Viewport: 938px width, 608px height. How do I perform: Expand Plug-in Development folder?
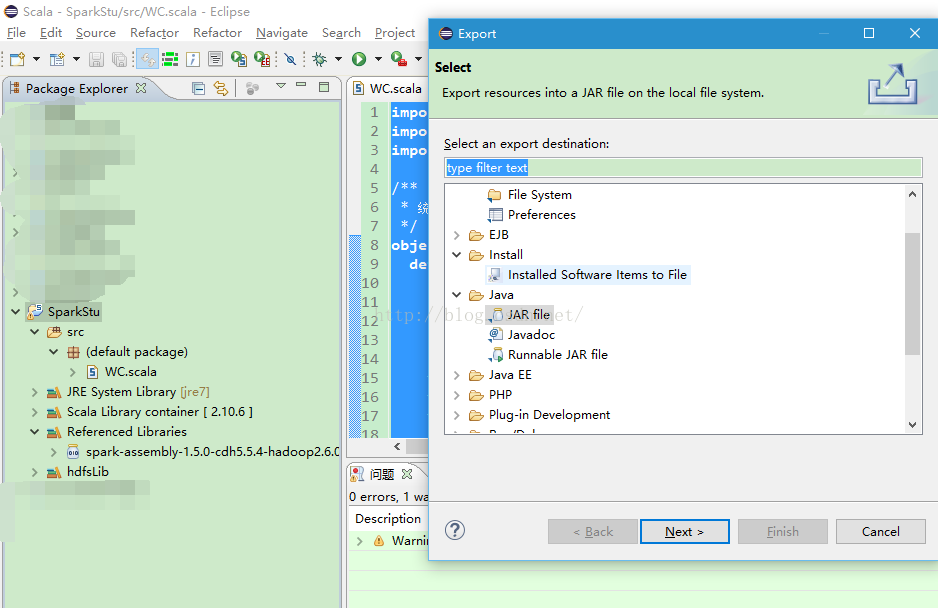point(457,415)
